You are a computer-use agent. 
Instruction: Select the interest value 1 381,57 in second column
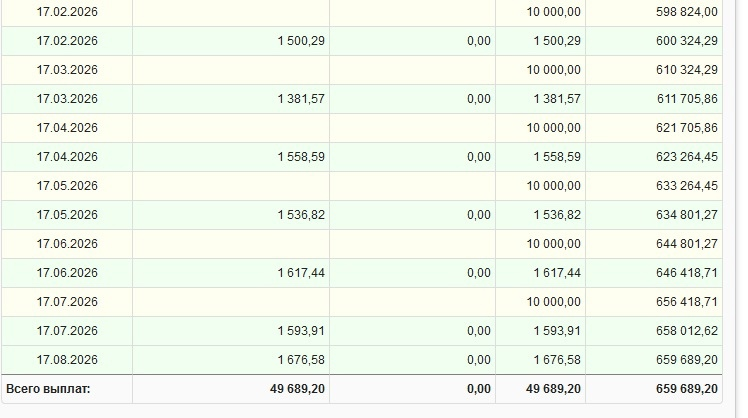pos(301,99)
